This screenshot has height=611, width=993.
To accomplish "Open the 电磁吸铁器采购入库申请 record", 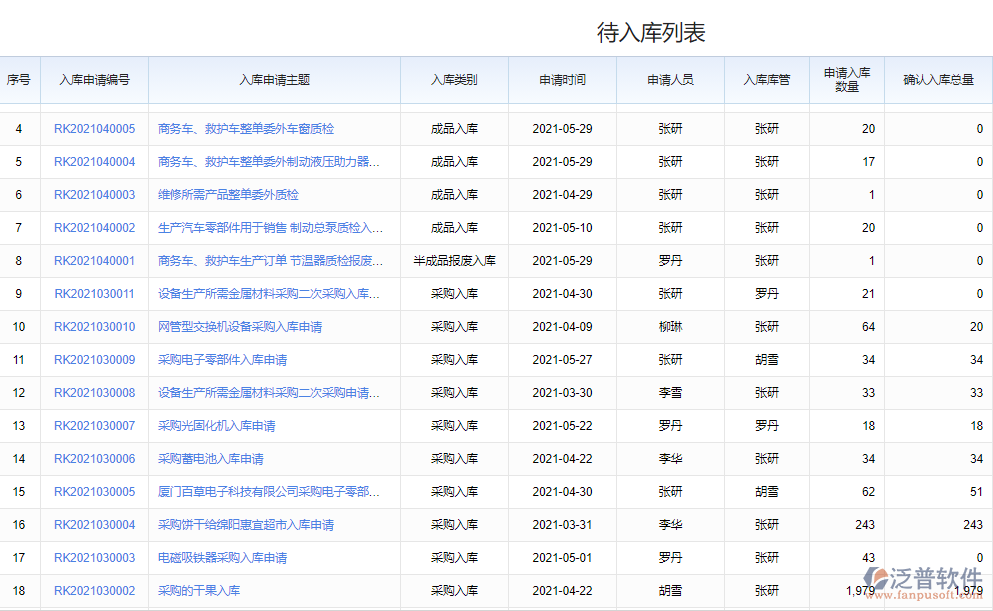I will 224,557.
